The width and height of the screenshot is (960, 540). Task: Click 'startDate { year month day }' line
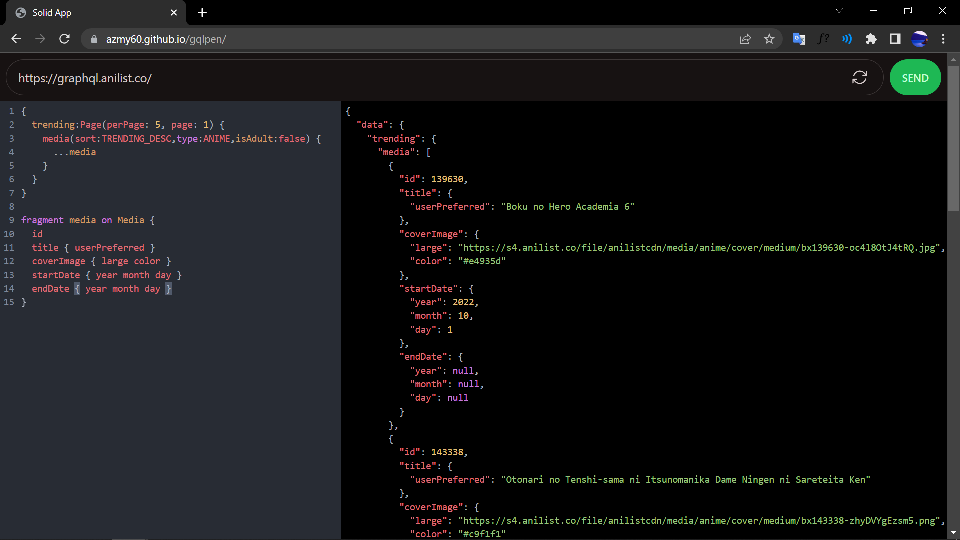point(107,275)
